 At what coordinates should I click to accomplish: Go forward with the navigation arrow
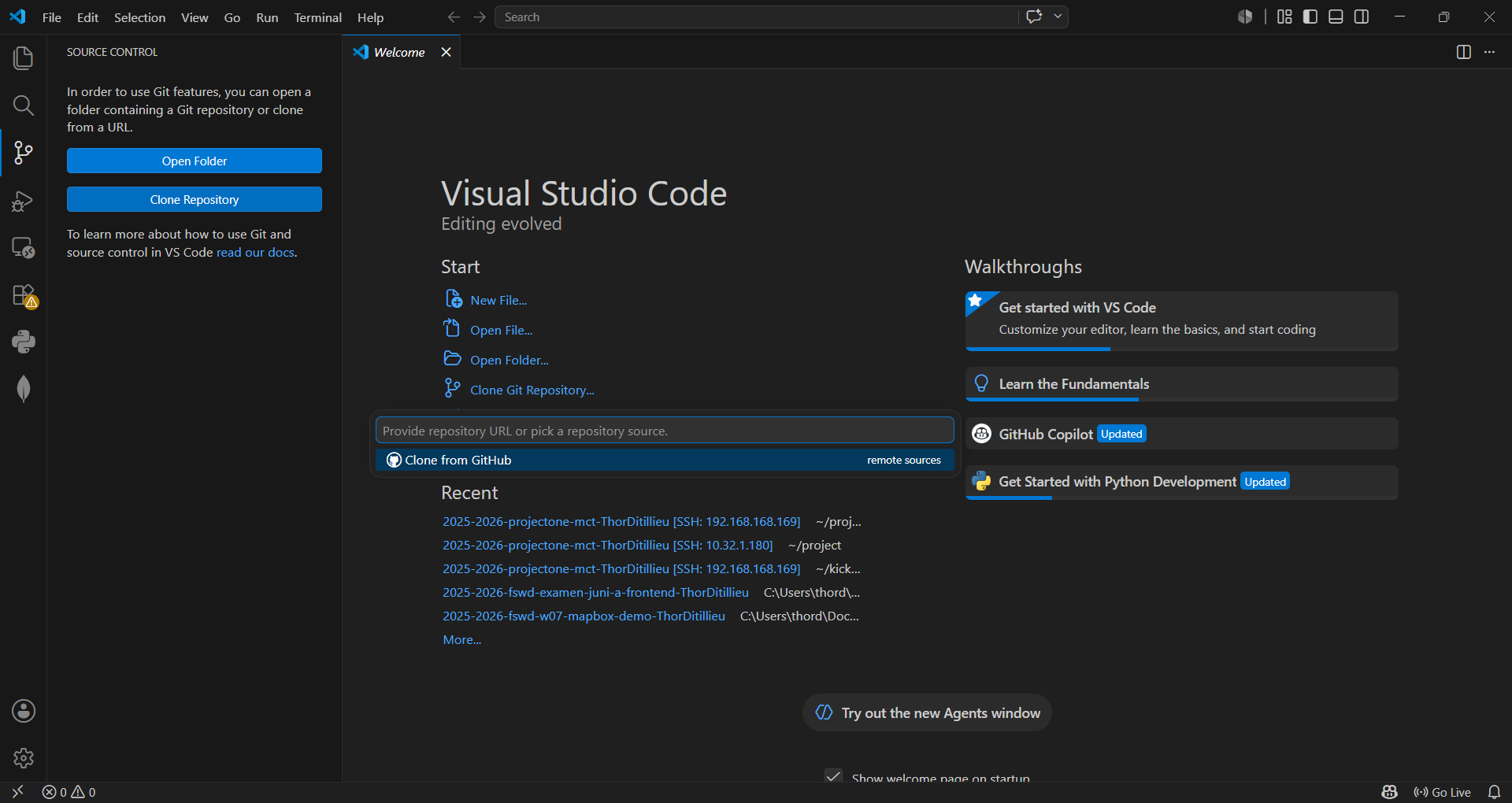coord(480,17)
